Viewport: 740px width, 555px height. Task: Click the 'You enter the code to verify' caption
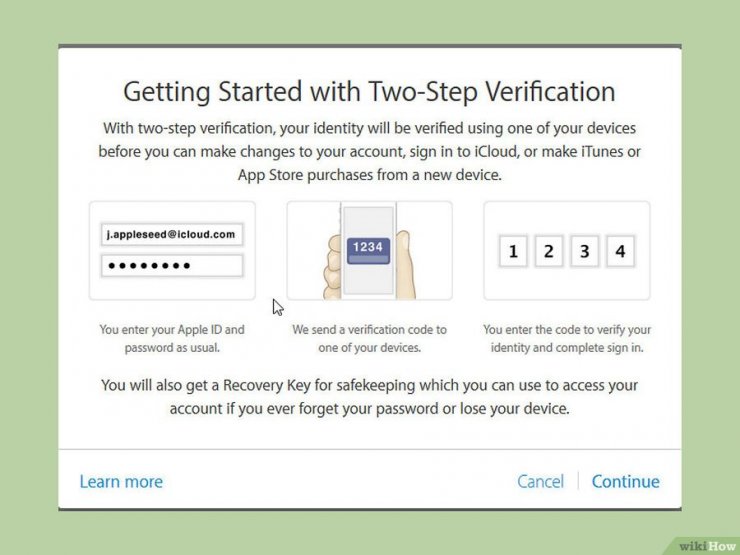click(567, 338)
